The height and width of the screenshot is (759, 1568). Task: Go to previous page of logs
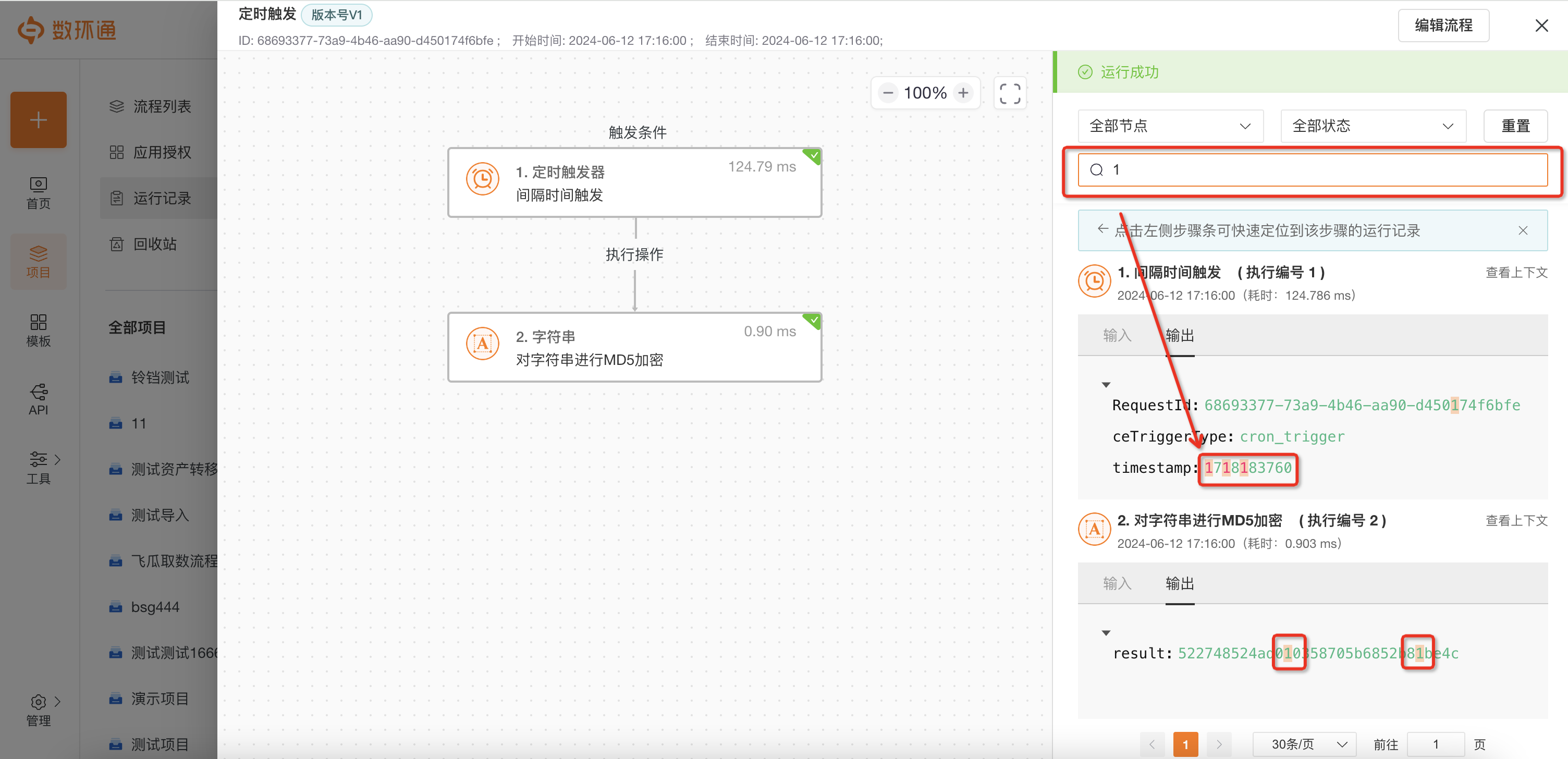(x=1151, y=744)
